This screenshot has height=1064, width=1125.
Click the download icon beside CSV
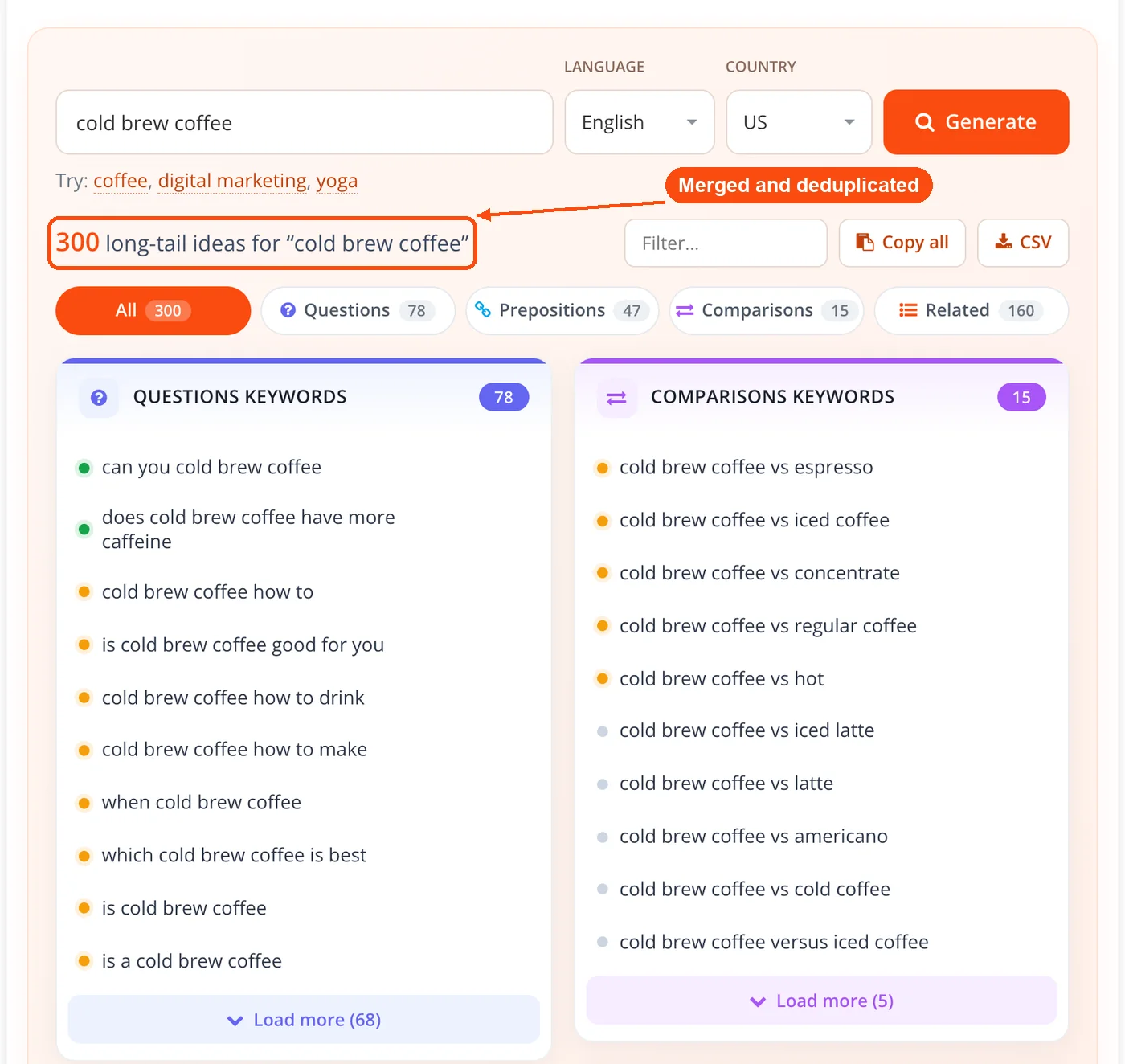pos(1004,241)
